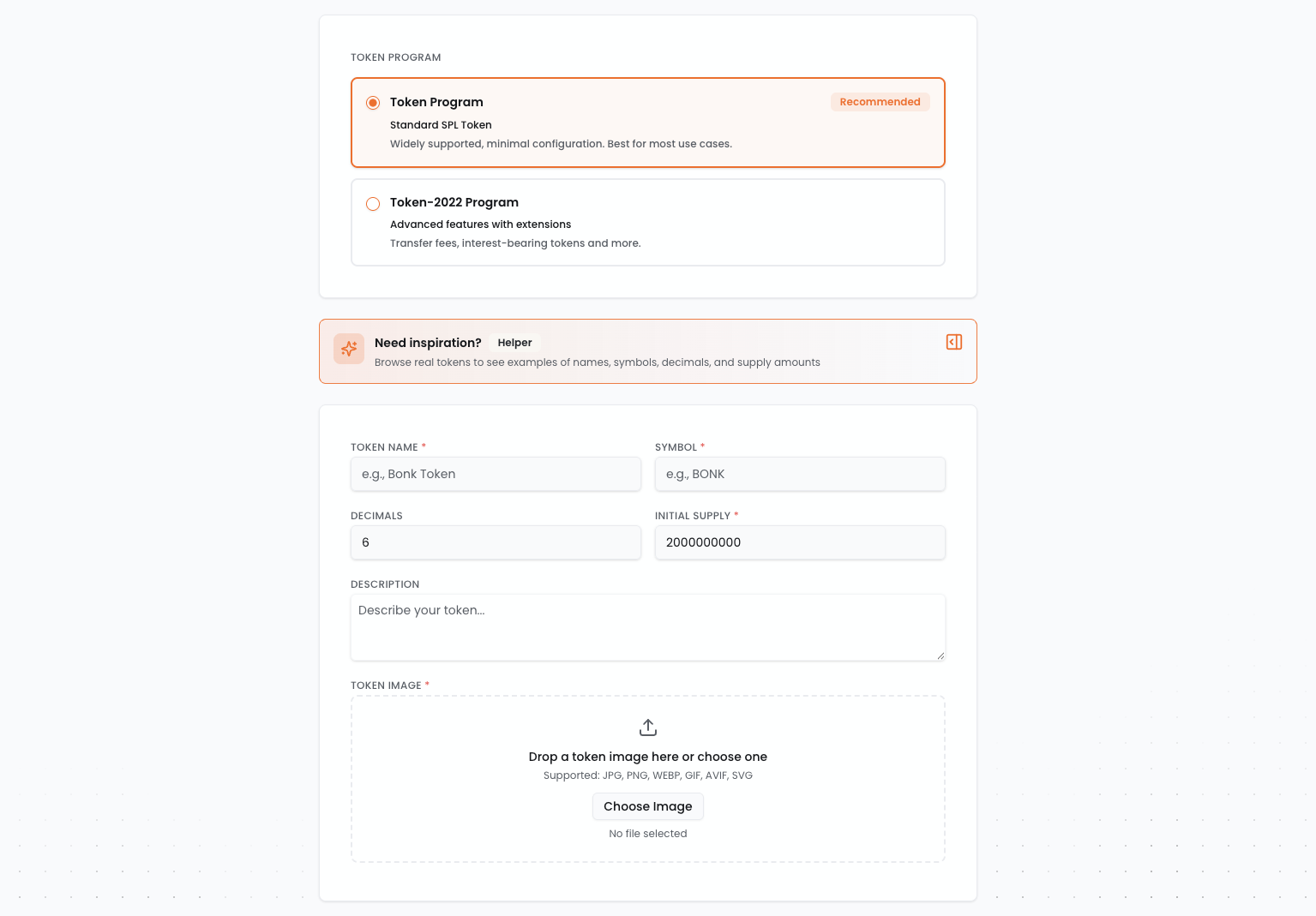
Task: Click the "Drop a token image here" text
Action: pos(647,757)
